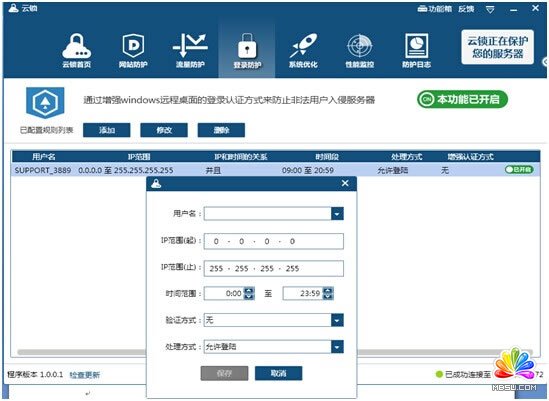549x401 pixels.
Task: Open 系统优化 system optimization tab
Action: [303, 50]
